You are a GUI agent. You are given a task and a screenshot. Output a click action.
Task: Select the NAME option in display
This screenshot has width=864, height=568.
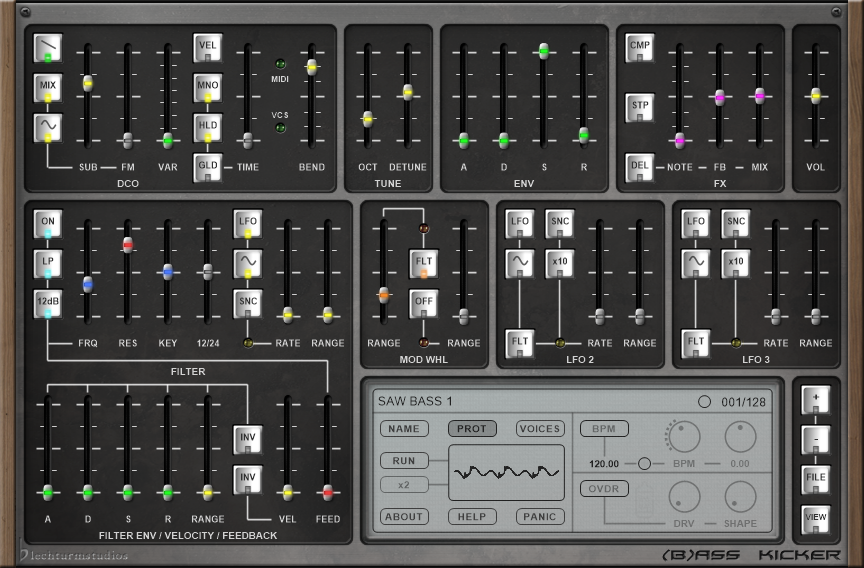(x=404, y=429)
